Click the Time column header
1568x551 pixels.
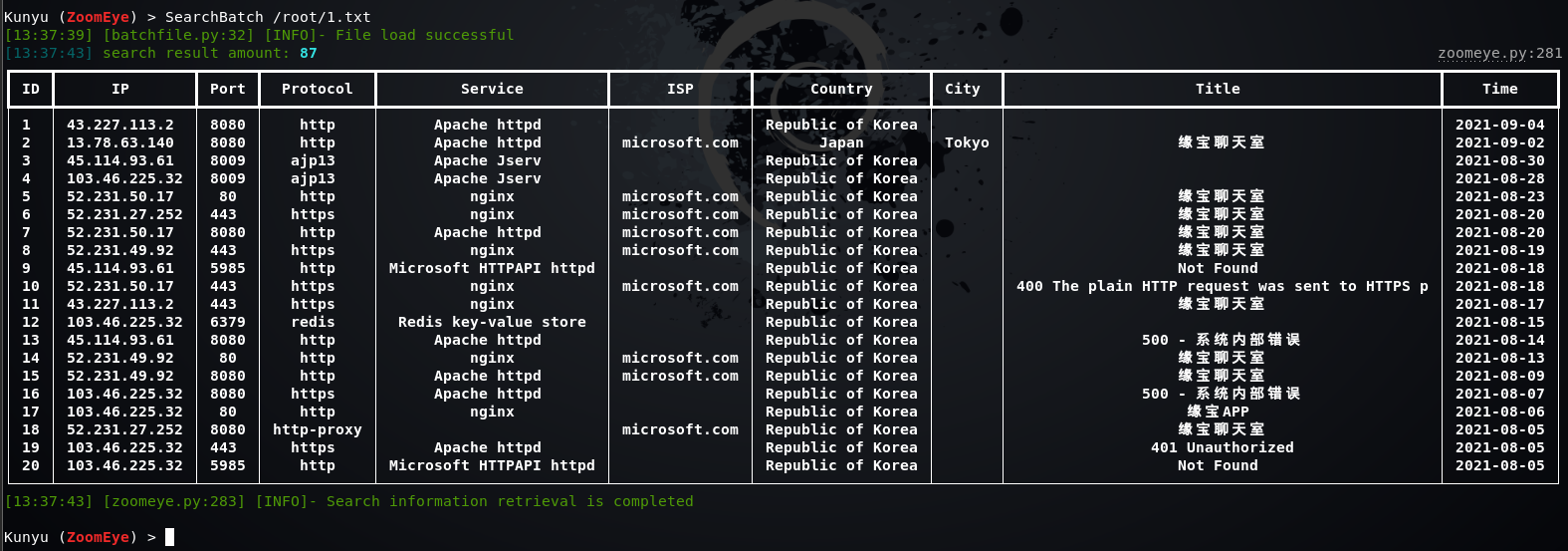(x=1499, y=89)
